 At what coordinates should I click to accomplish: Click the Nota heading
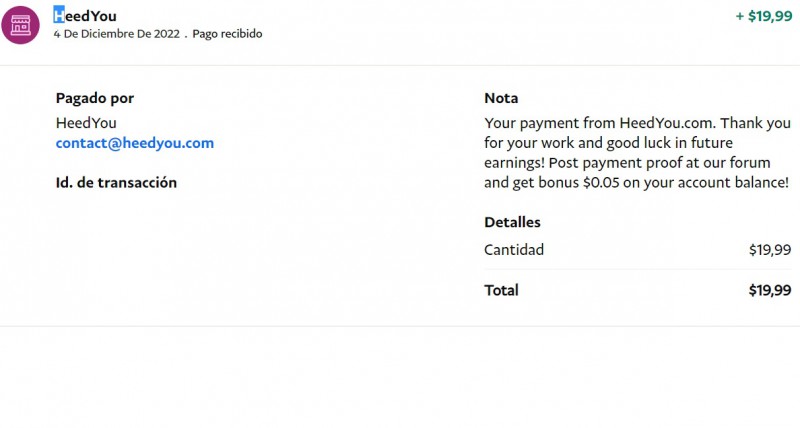[501, 98]
